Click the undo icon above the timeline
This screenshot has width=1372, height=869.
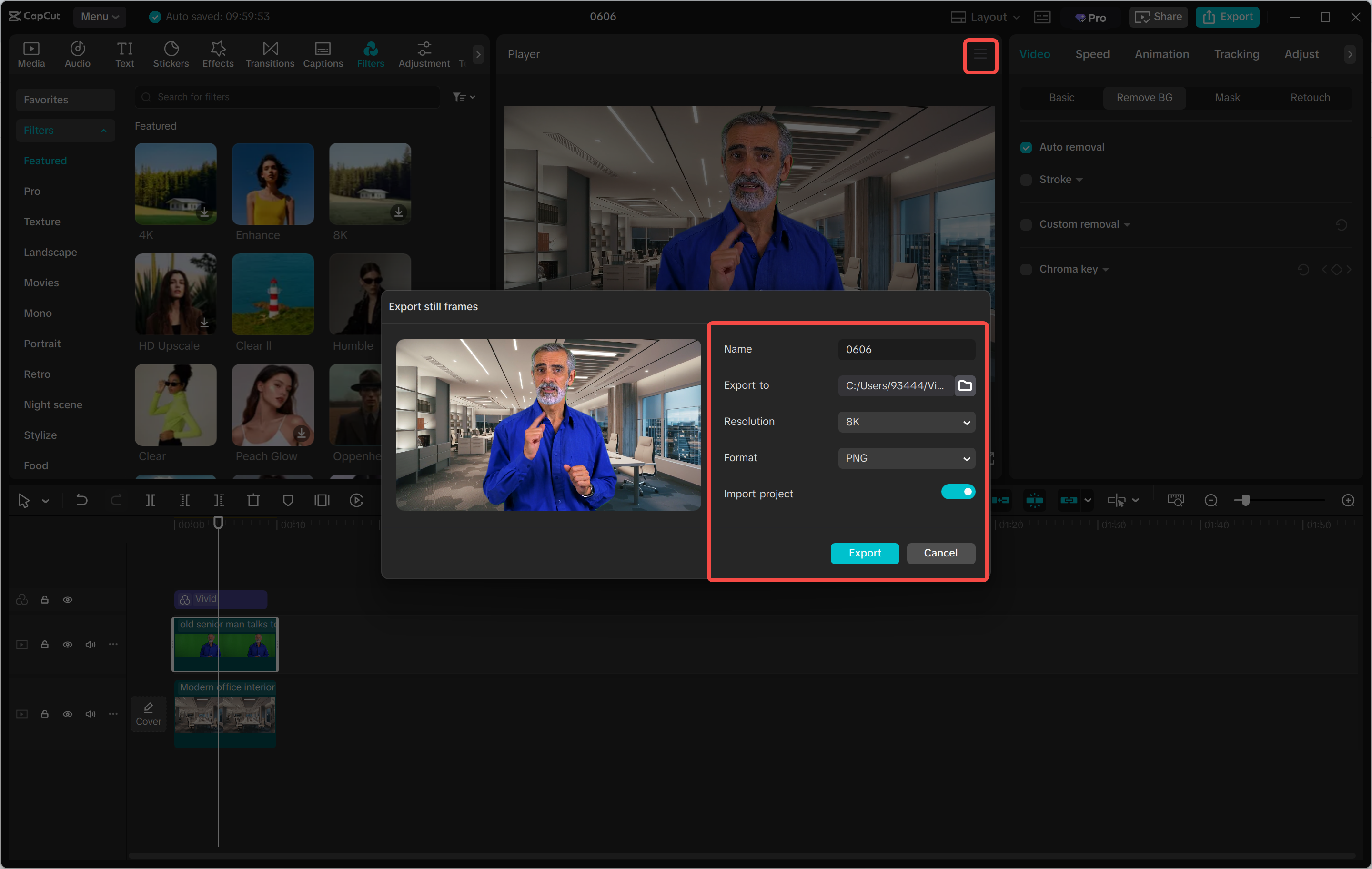pos(81,500)
